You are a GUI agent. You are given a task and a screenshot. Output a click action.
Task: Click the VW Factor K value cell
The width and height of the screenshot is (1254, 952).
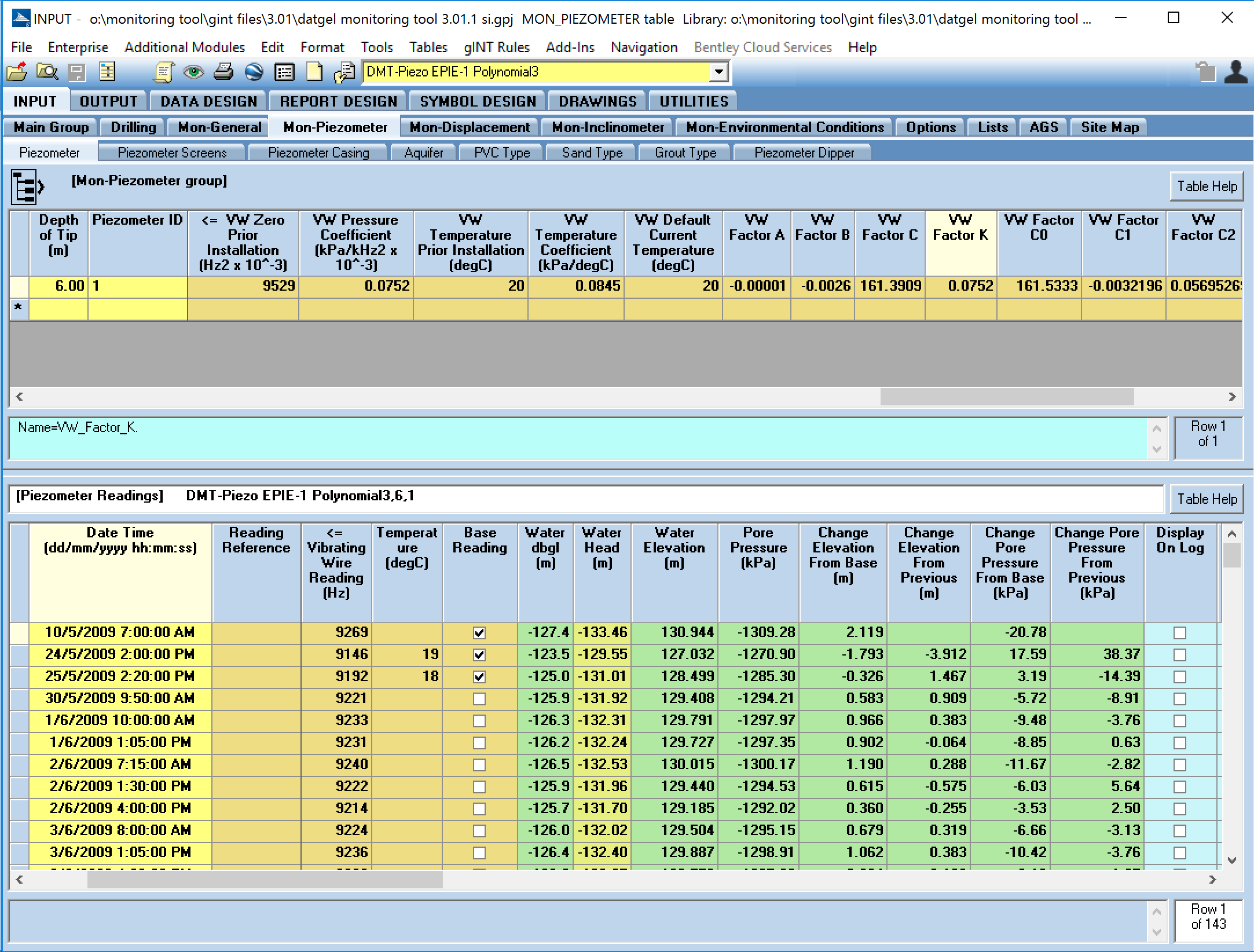coord(961,286)
